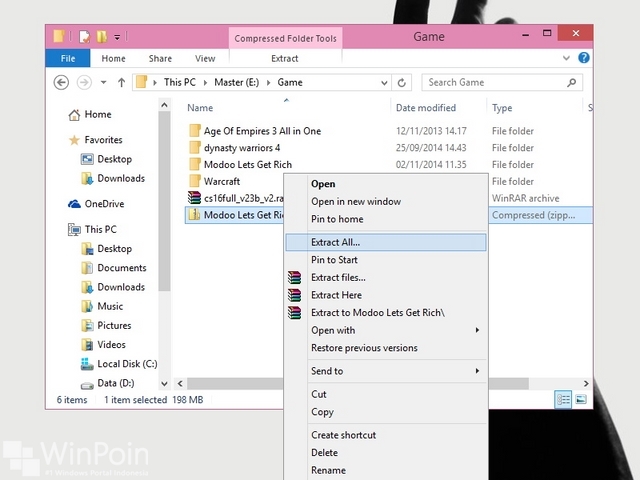Click This PC in the address breadcrumb

(x=180, y=82)
